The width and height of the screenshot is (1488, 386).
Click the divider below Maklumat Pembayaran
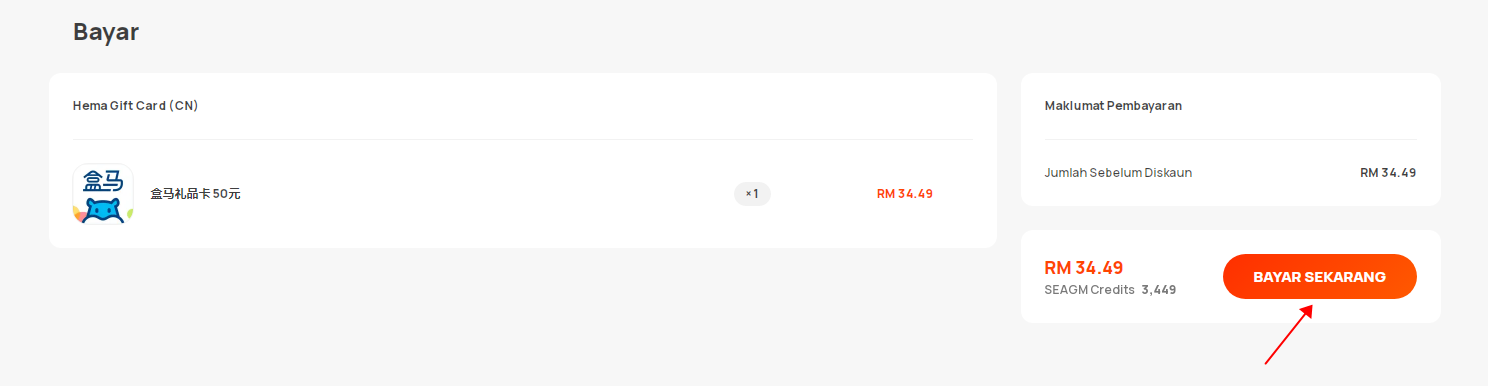(x=1230, y=139)
